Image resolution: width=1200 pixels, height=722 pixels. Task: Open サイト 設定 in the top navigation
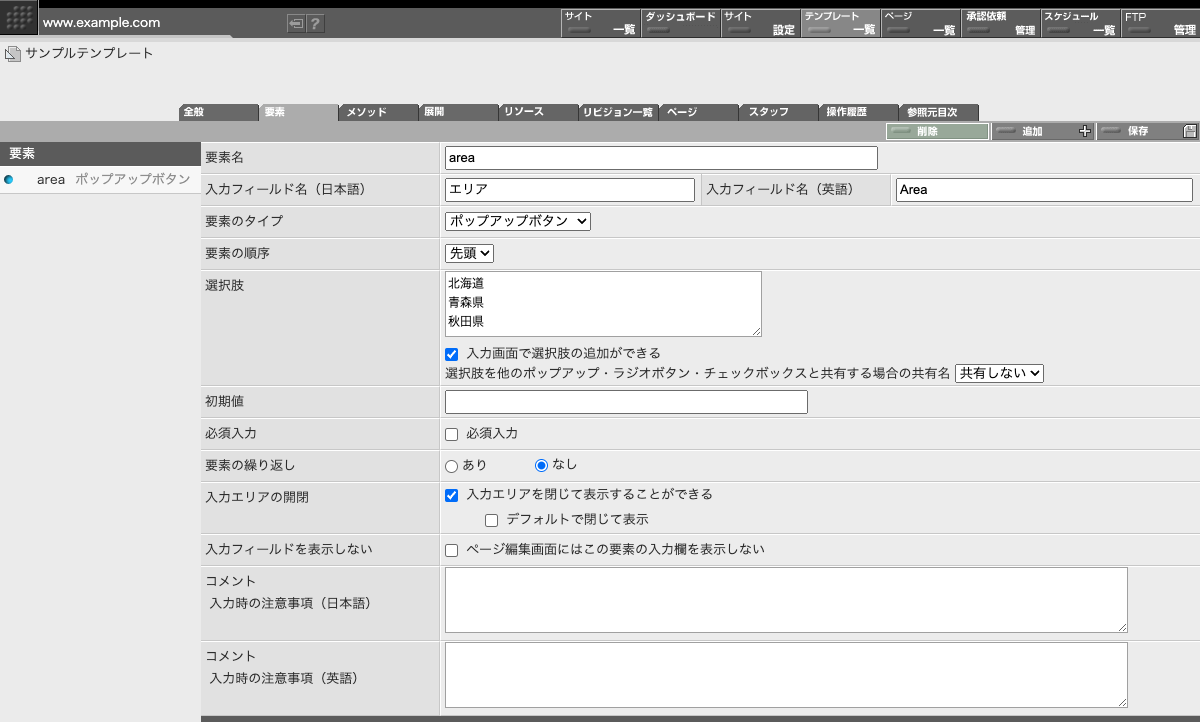click(x=760, y=23)
